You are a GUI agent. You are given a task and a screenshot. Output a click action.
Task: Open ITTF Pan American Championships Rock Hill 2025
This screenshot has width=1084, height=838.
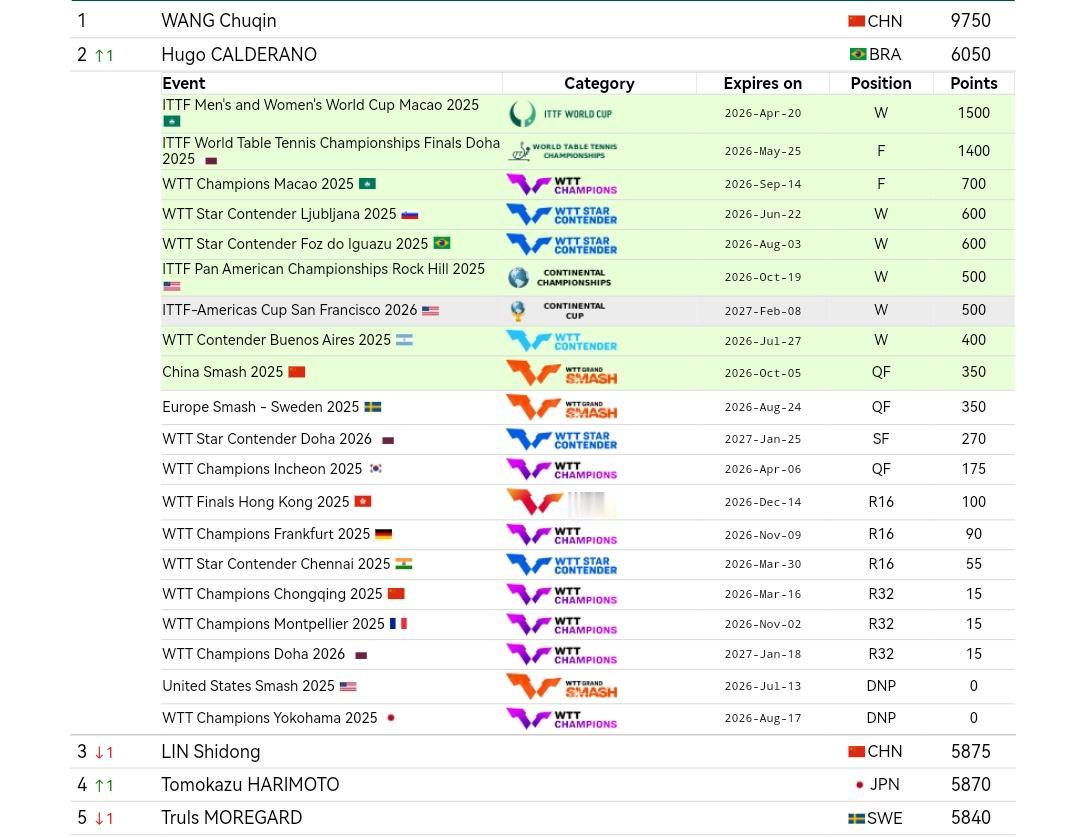click(x=324, y=269)
